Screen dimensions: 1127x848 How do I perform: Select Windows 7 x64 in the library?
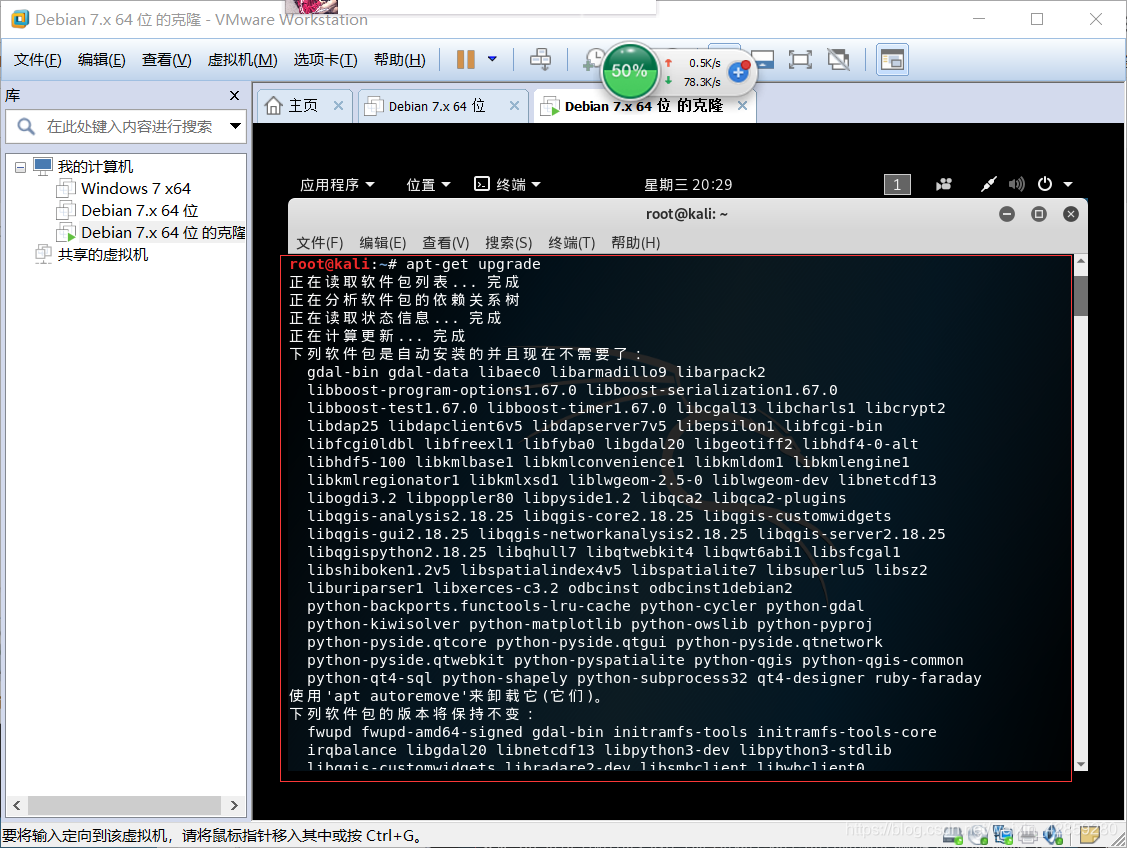(135, 189)
